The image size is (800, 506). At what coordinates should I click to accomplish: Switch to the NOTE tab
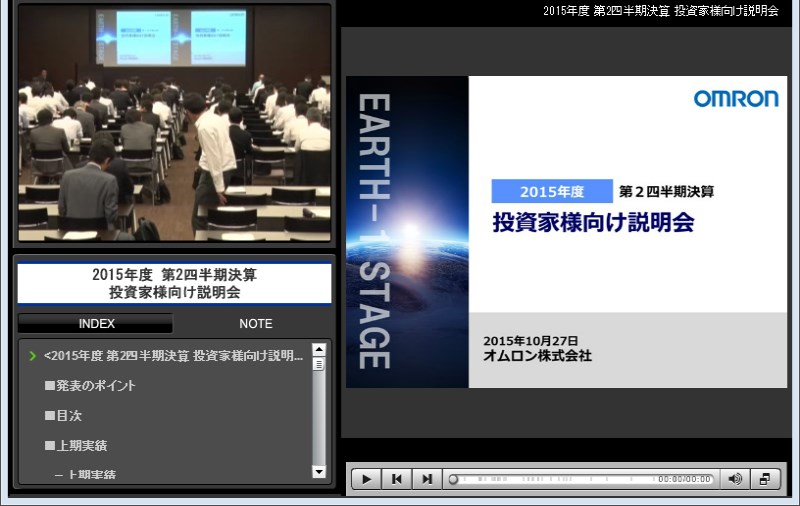pos(256,323)
